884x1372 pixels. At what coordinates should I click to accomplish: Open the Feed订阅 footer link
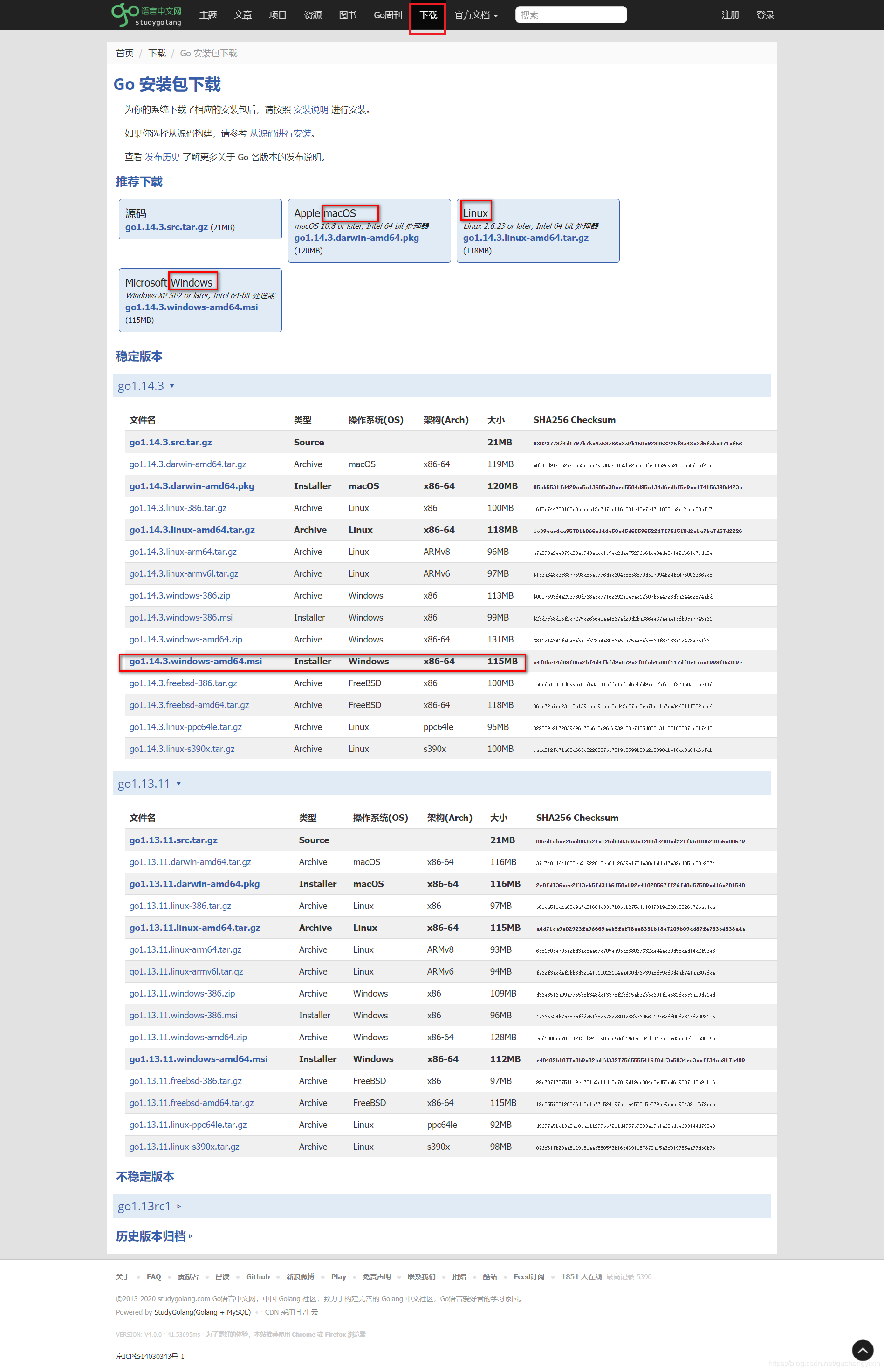(529, 1277)
